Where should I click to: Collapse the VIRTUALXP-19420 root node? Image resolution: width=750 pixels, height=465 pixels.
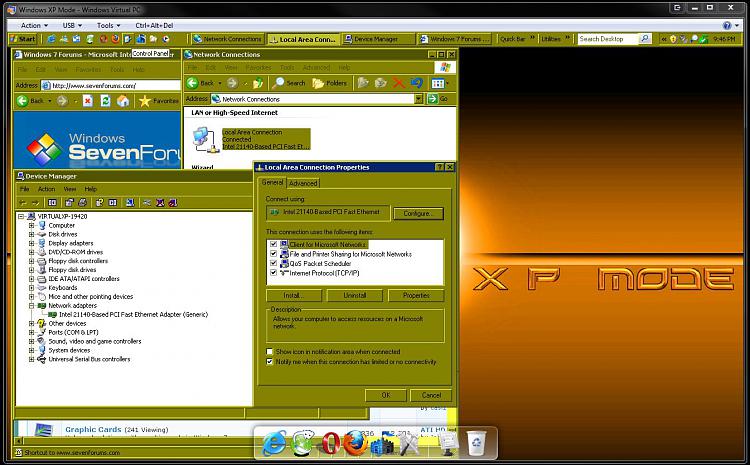point(21,216)
